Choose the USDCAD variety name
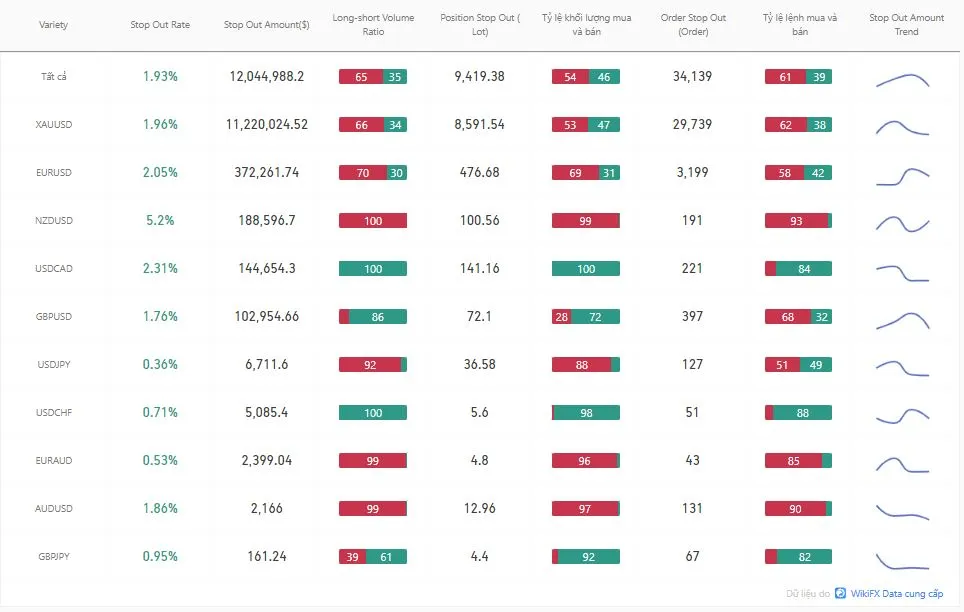The height and width of the screenshot is (612, 964). click(x=53, y=268)
